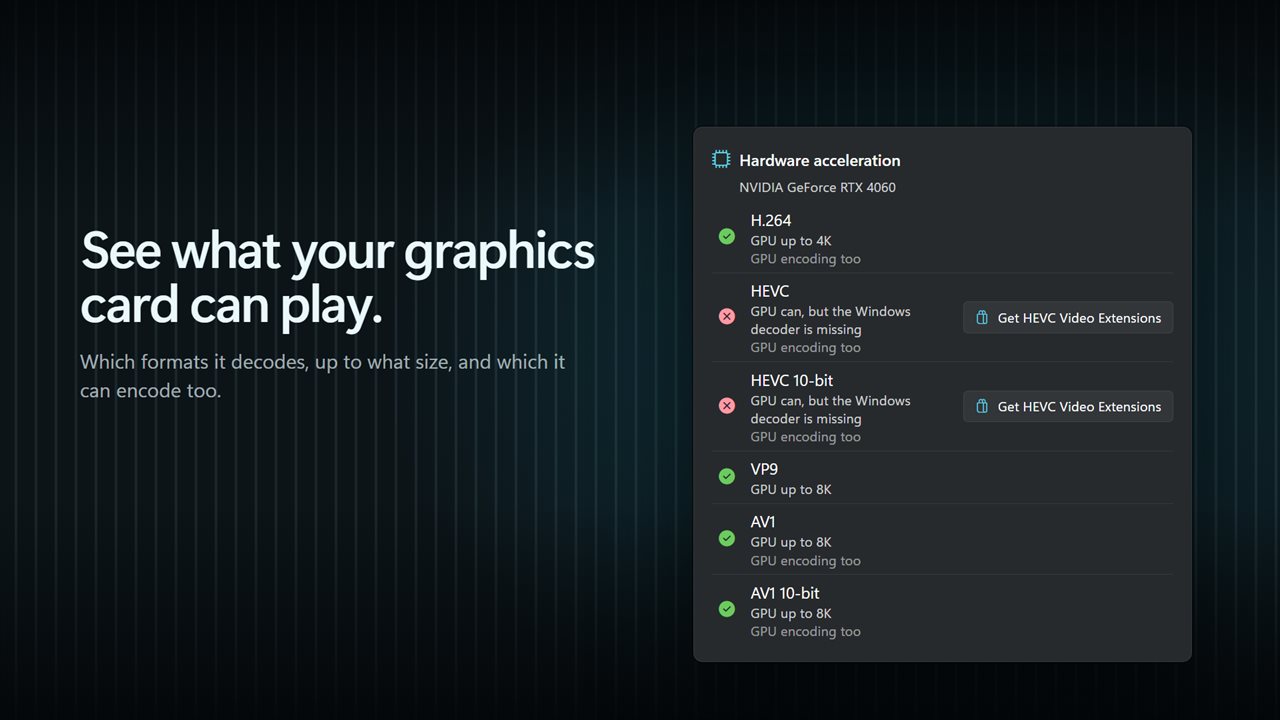Click the Hardware acceleration chip icon
Viewport: 1280px width, 720px height.
click(721, 159)
